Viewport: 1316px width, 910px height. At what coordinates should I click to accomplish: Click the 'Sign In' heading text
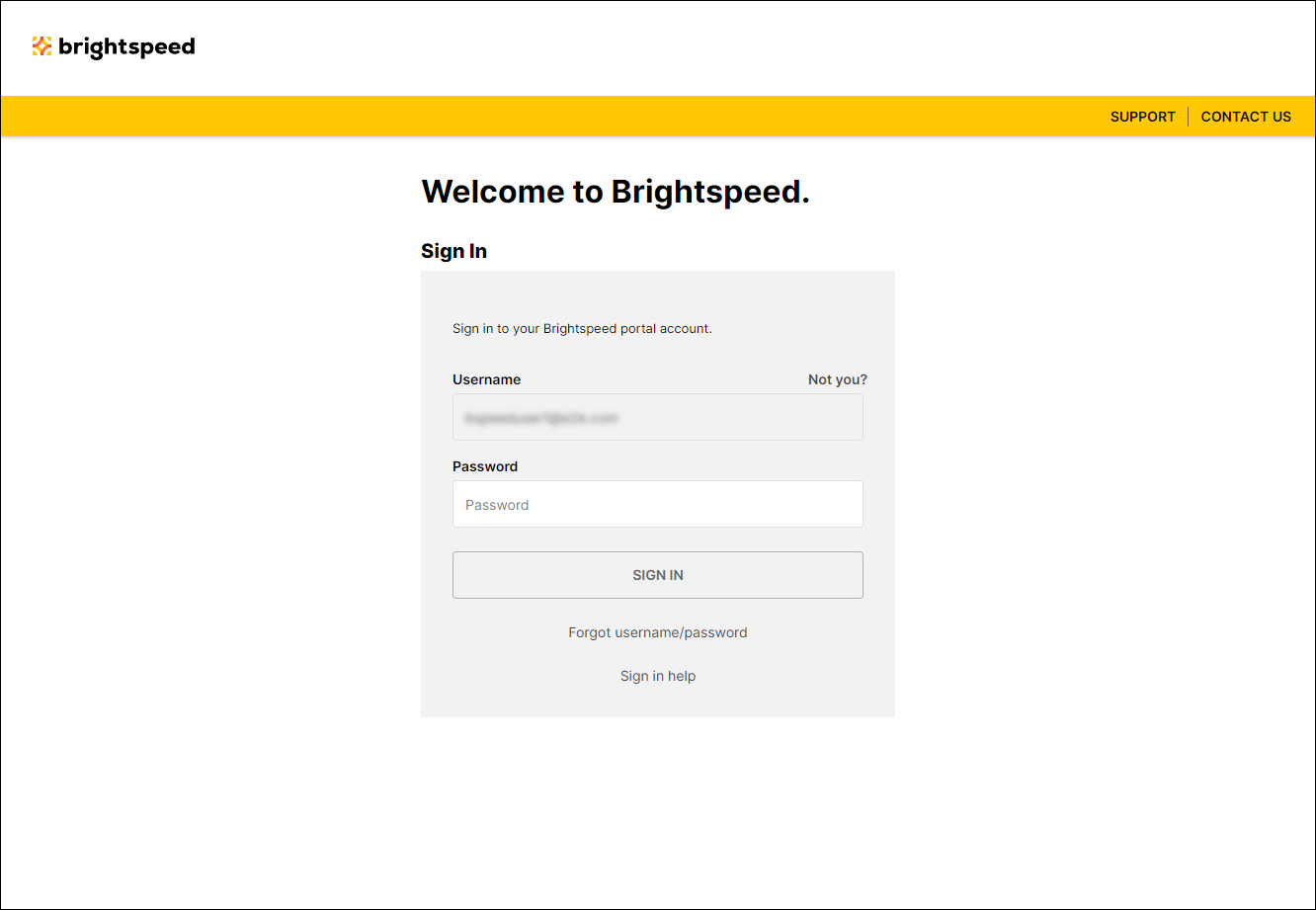pyautogui.click(x=454, y=251)
